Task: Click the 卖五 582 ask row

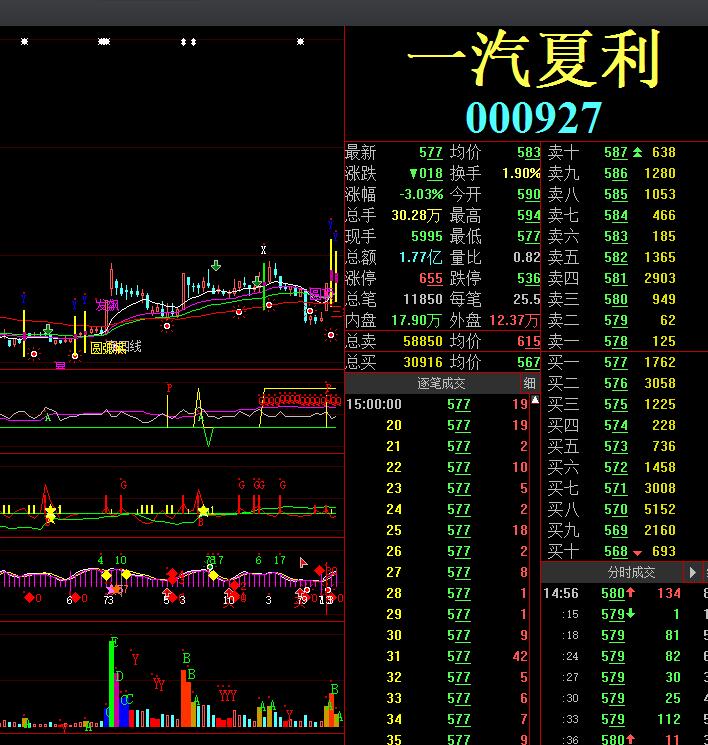Action: pos(612,258)
